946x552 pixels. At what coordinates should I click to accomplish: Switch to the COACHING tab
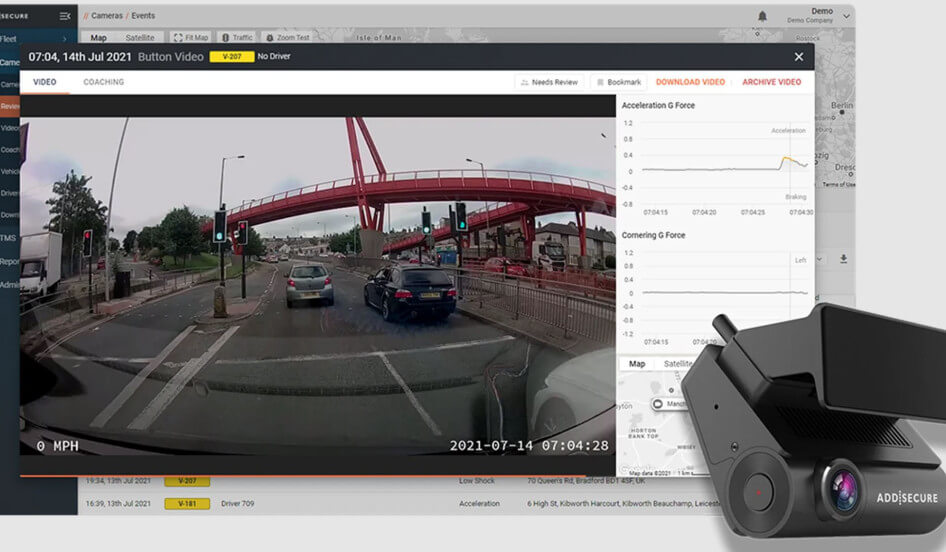tap(104, 82)
